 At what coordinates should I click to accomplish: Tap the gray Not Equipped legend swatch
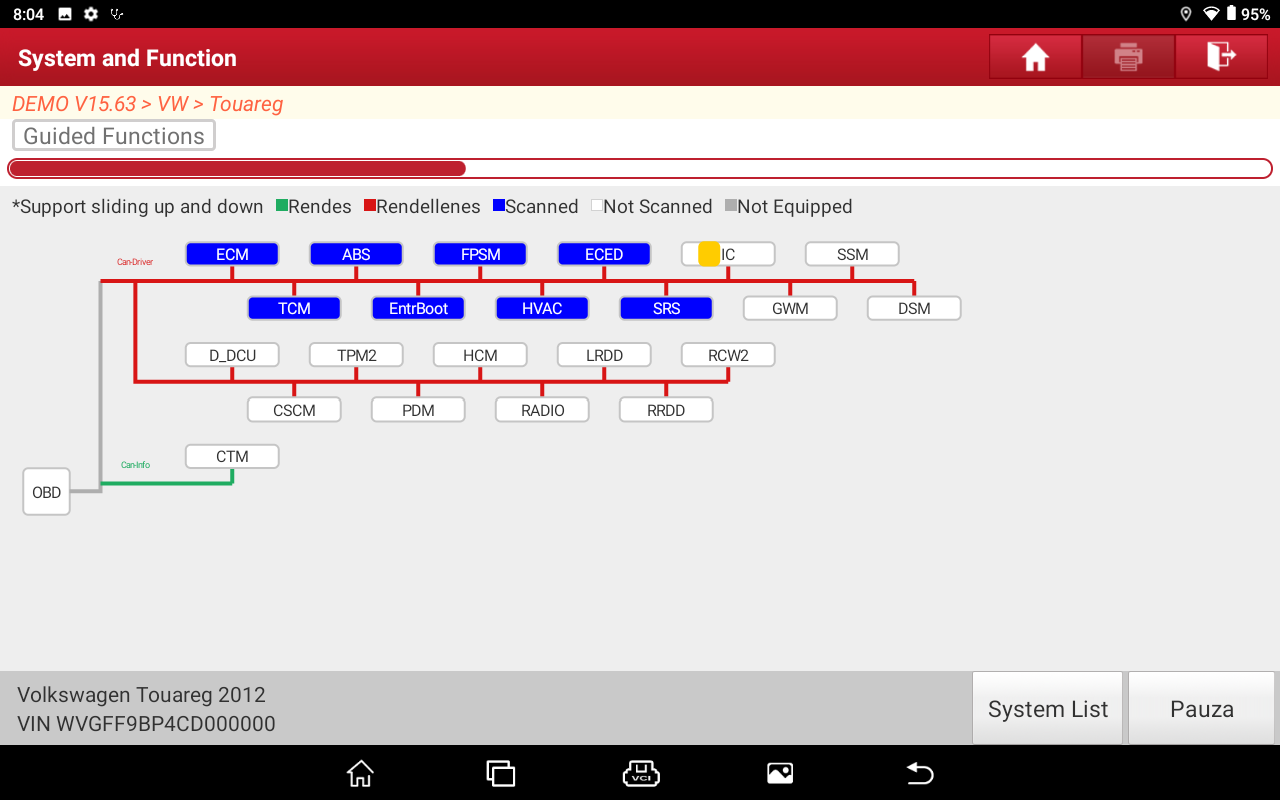click(x=731, y=206)
